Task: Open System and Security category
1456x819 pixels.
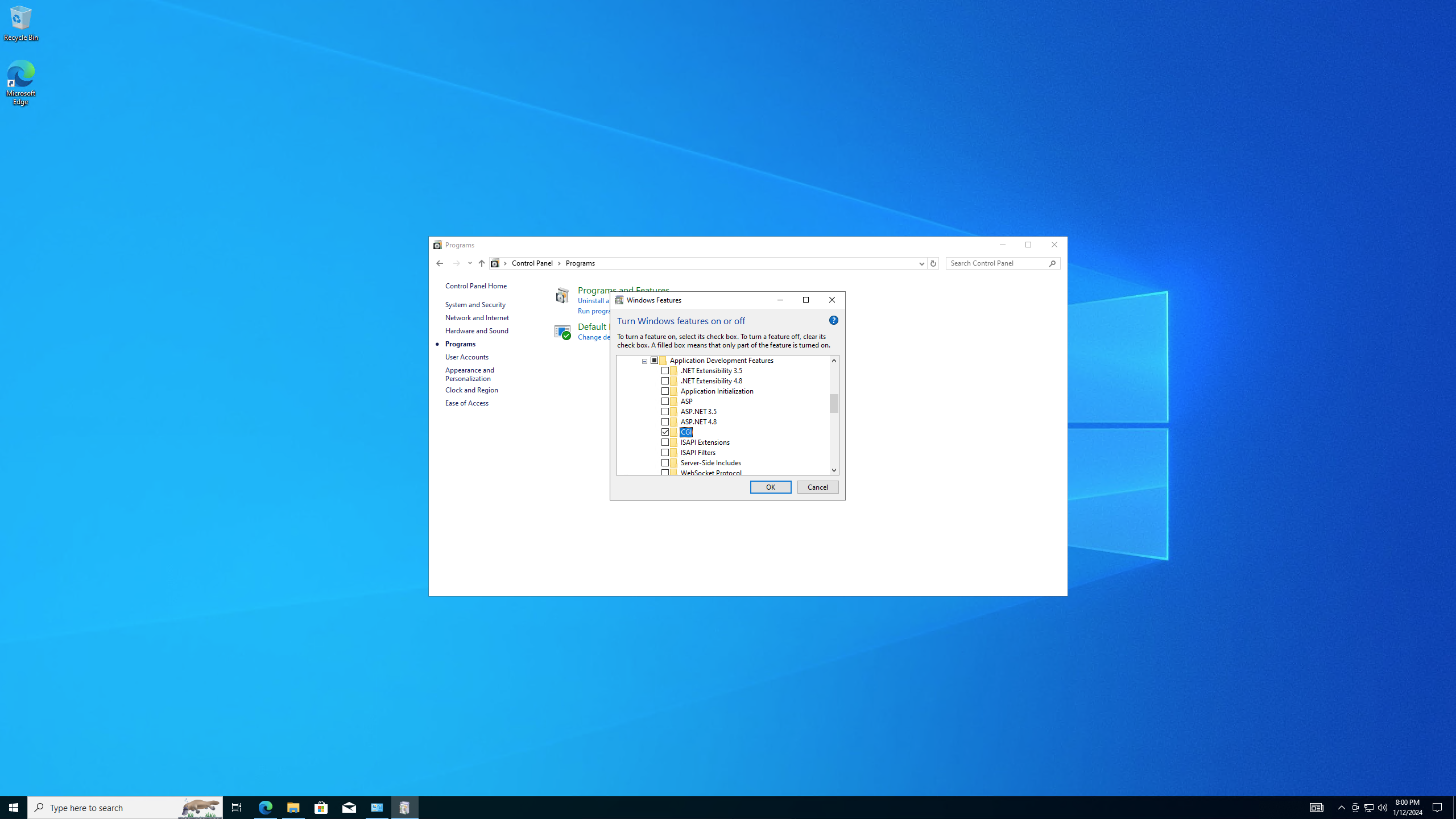Action: click(x=475, y=305)
